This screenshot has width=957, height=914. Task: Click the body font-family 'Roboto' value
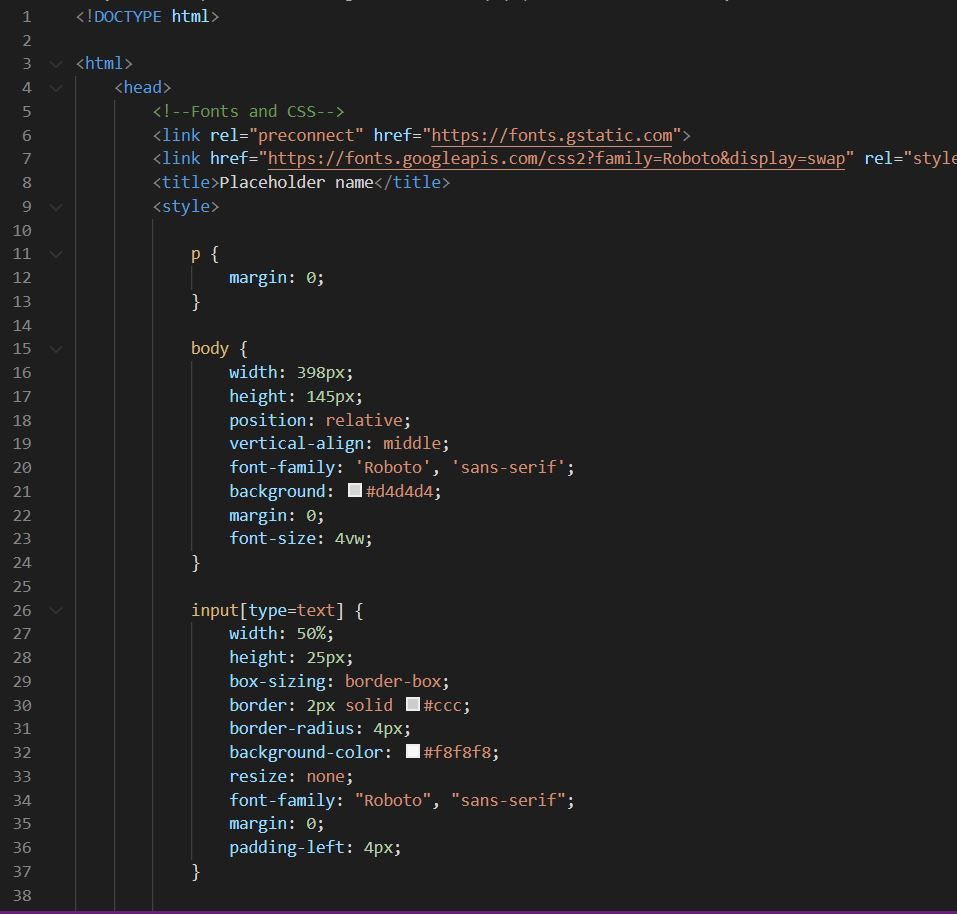coord(392,467)
